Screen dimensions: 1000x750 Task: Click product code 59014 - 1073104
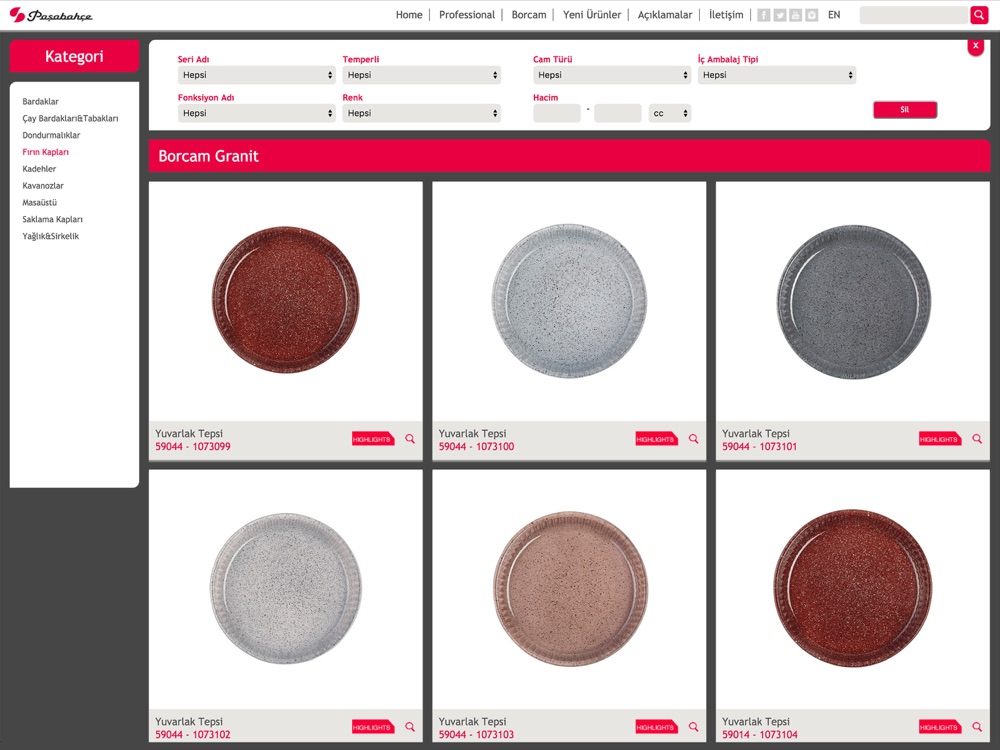[759, 735]
